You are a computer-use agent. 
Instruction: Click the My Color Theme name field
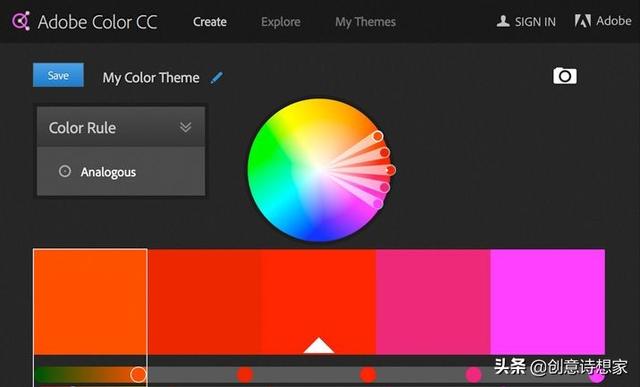pos(151,78)
